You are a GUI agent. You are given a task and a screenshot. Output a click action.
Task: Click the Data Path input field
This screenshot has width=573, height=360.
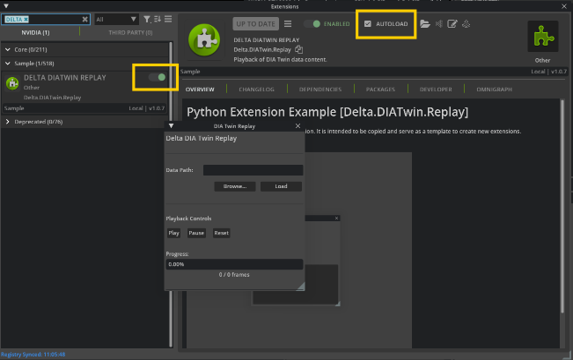click(253, 170)
